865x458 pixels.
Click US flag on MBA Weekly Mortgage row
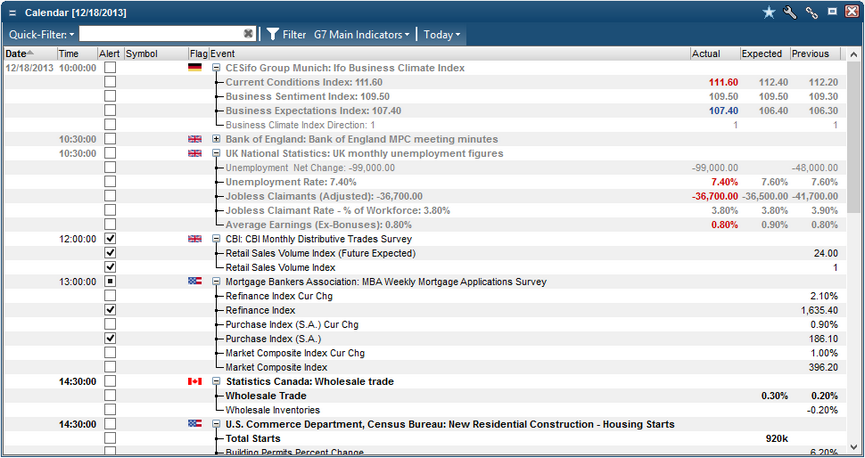click(195, 281)
